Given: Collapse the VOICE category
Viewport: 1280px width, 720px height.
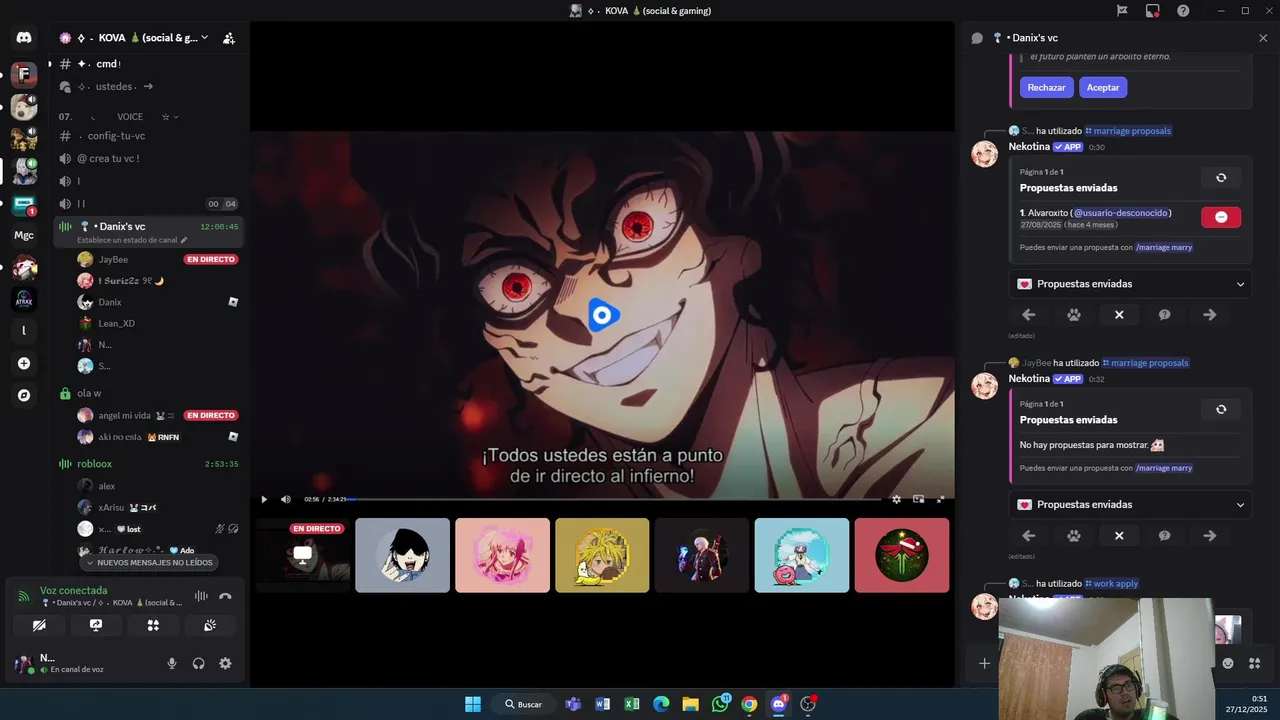Looking at the screenshot, I should [x=130, y=117].
